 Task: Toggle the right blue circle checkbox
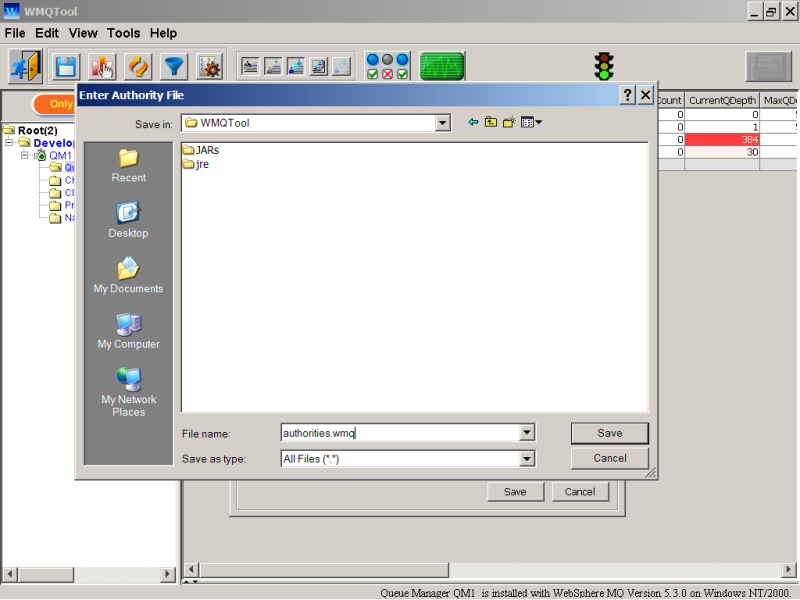click(403, 67)
